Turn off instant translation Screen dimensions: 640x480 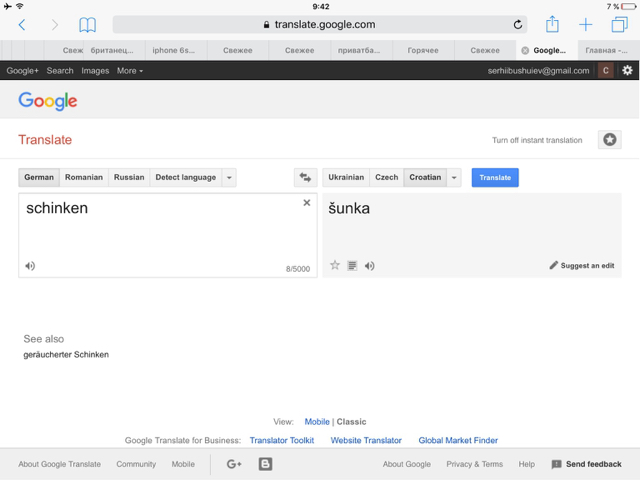(537, 140)
